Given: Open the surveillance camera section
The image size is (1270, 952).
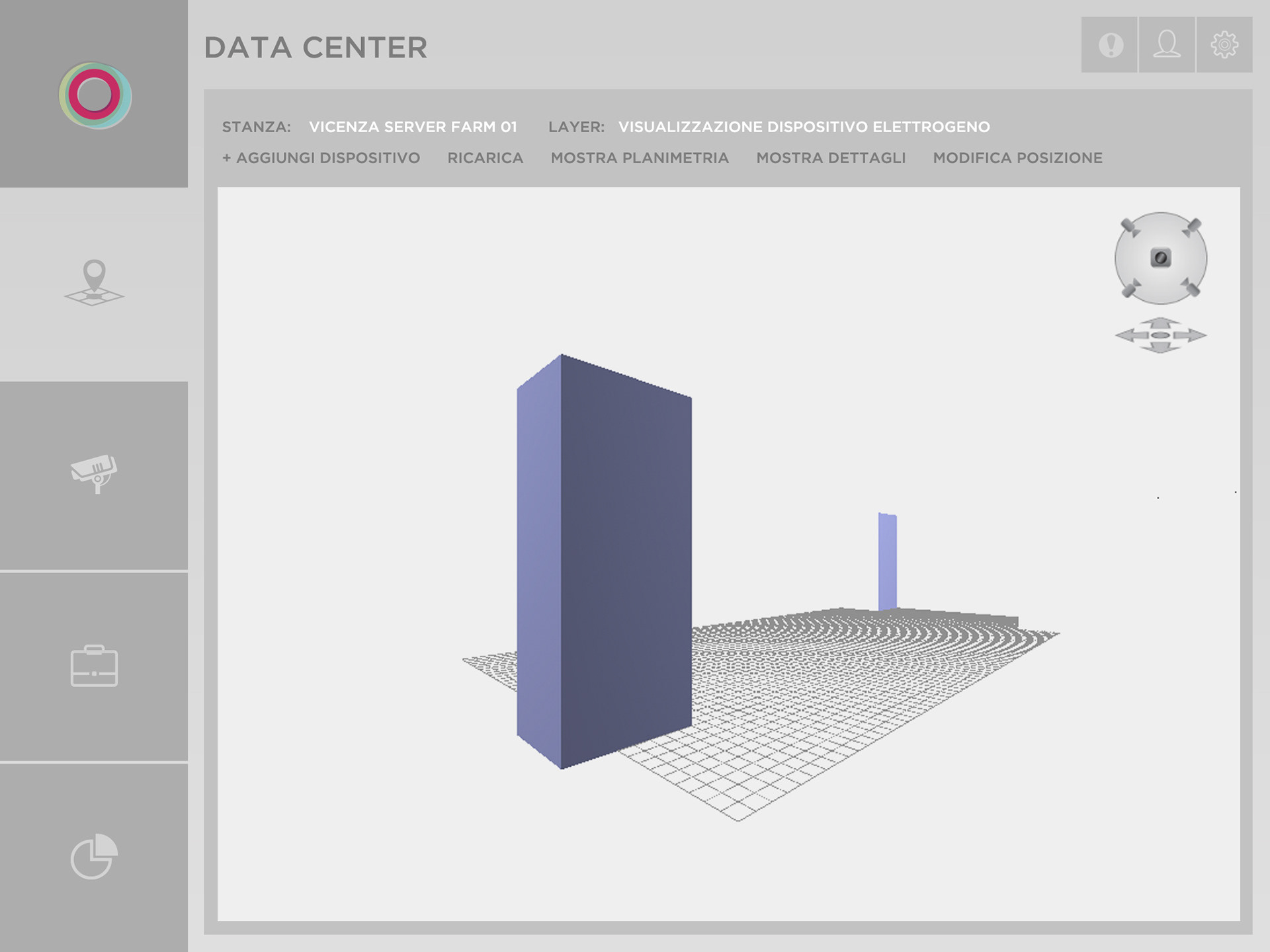Looking at the screenshot, I should (94, 473).
